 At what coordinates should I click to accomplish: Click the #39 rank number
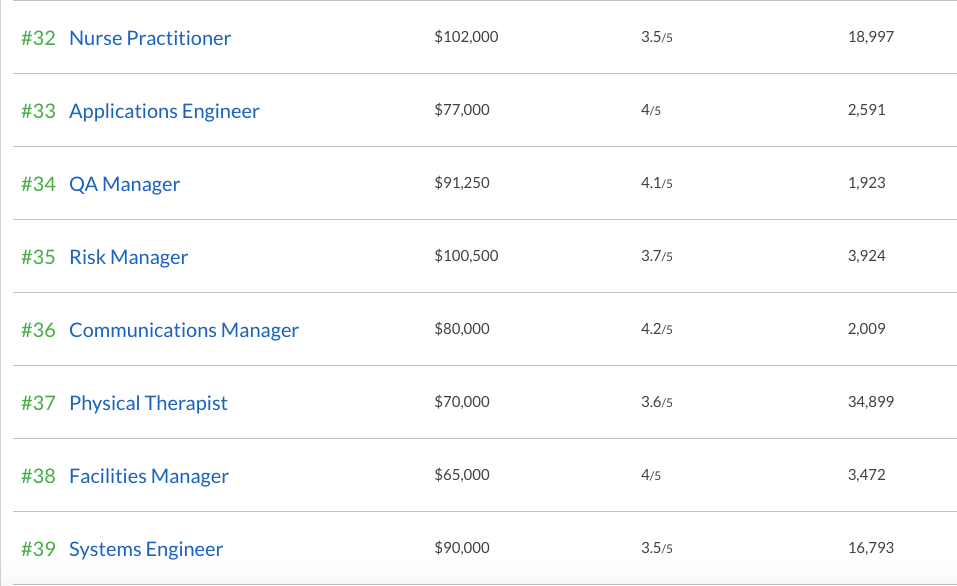click(38, 549)
